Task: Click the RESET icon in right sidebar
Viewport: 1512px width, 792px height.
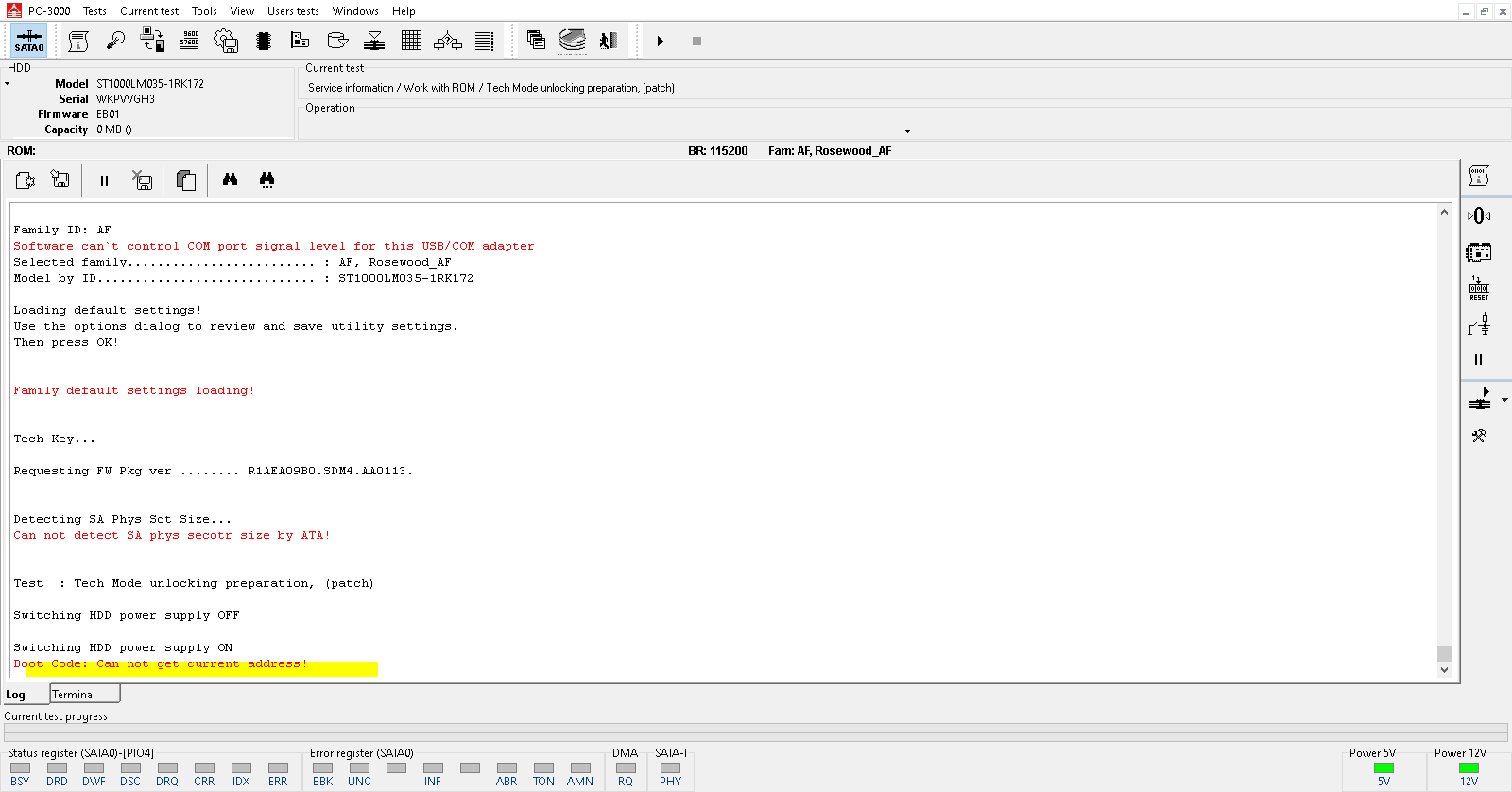Action: (1479, 288)
